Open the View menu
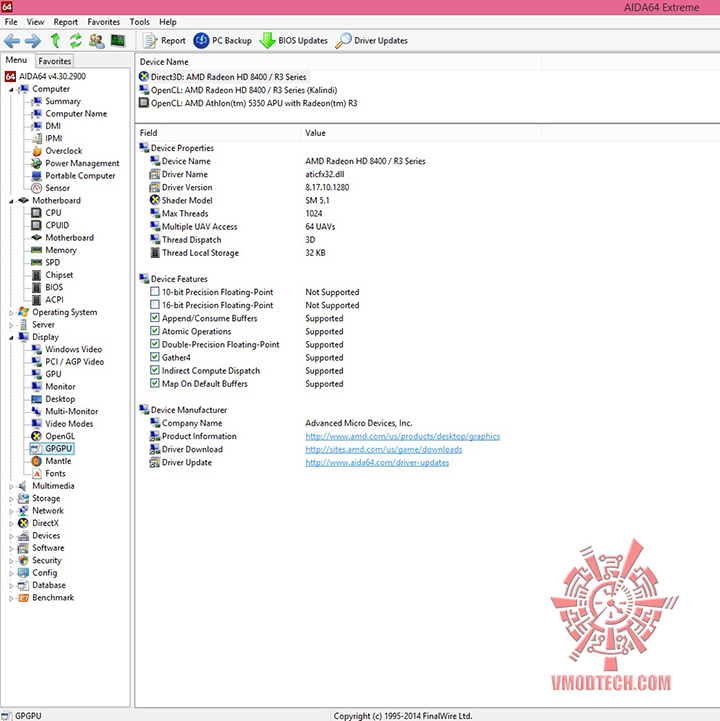Screen dimensions: 720x721 point(35,22)
